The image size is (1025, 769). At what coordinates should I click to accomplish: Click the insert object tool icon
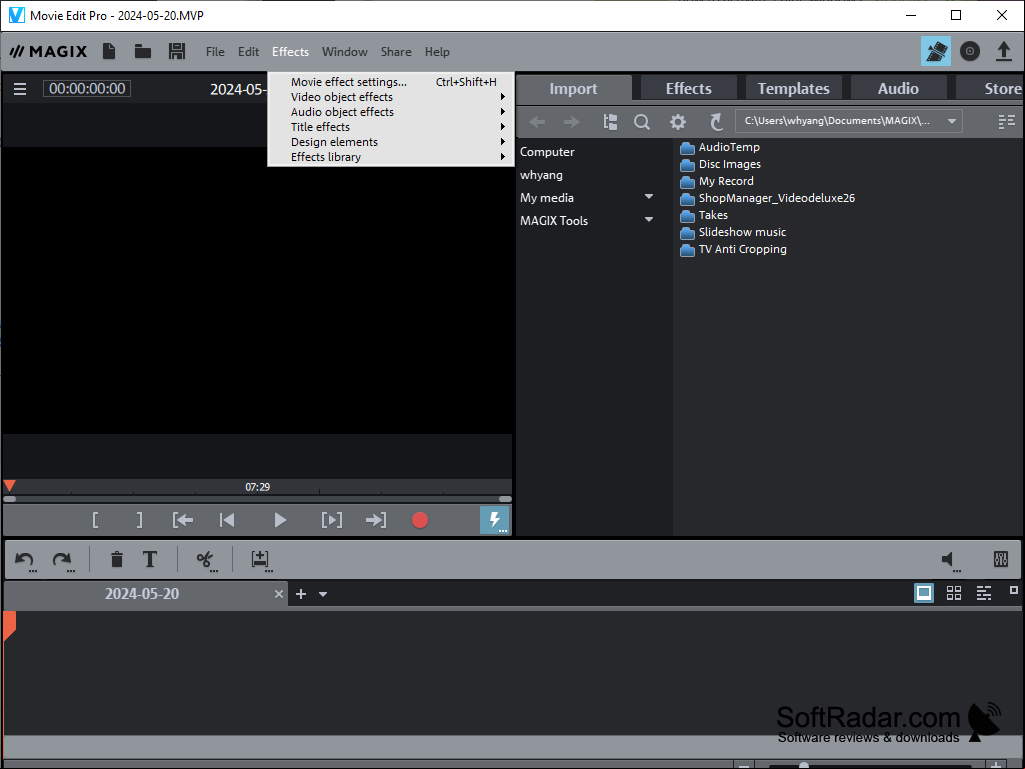(261, 560)
